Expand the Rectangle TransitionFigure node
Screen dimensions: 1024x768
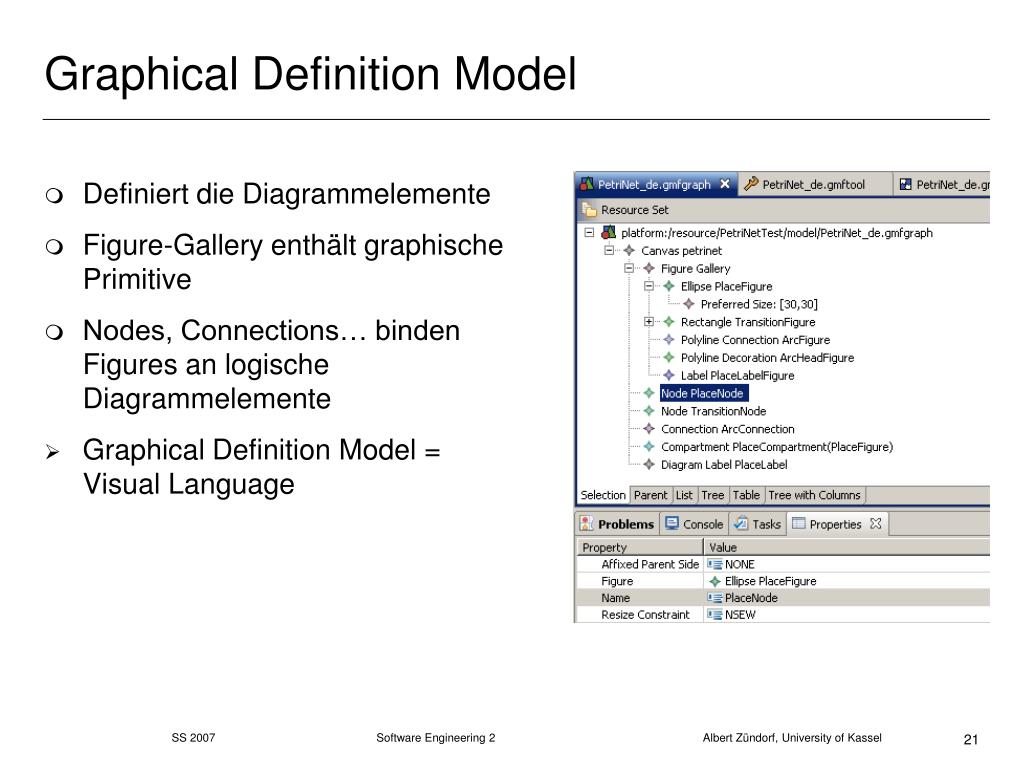648,321
